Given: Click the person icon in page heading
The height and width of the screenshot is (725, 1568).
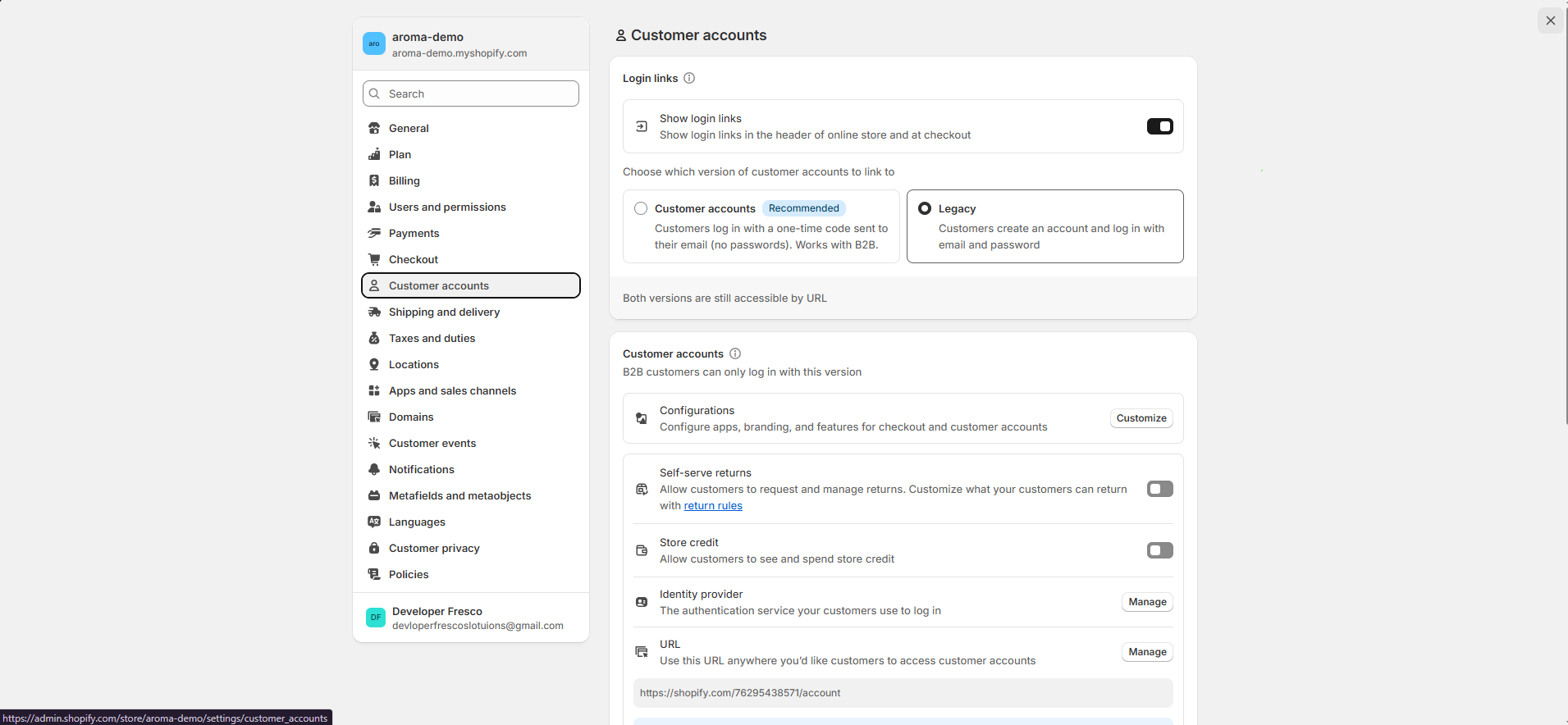Looking at the screenshot, I should (x=621, y=35).
